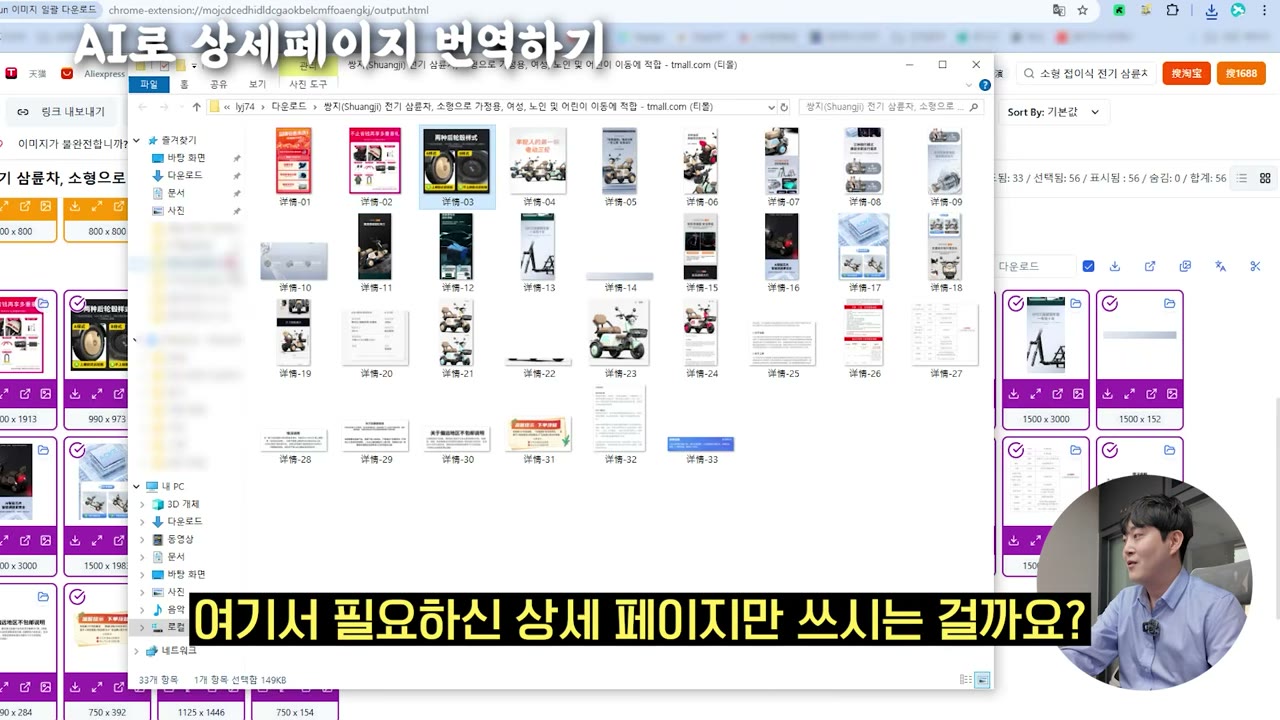The image size is (1280, 720).
Task: Open the Chrome profile avatar
Action: (x=1238, y=10)
